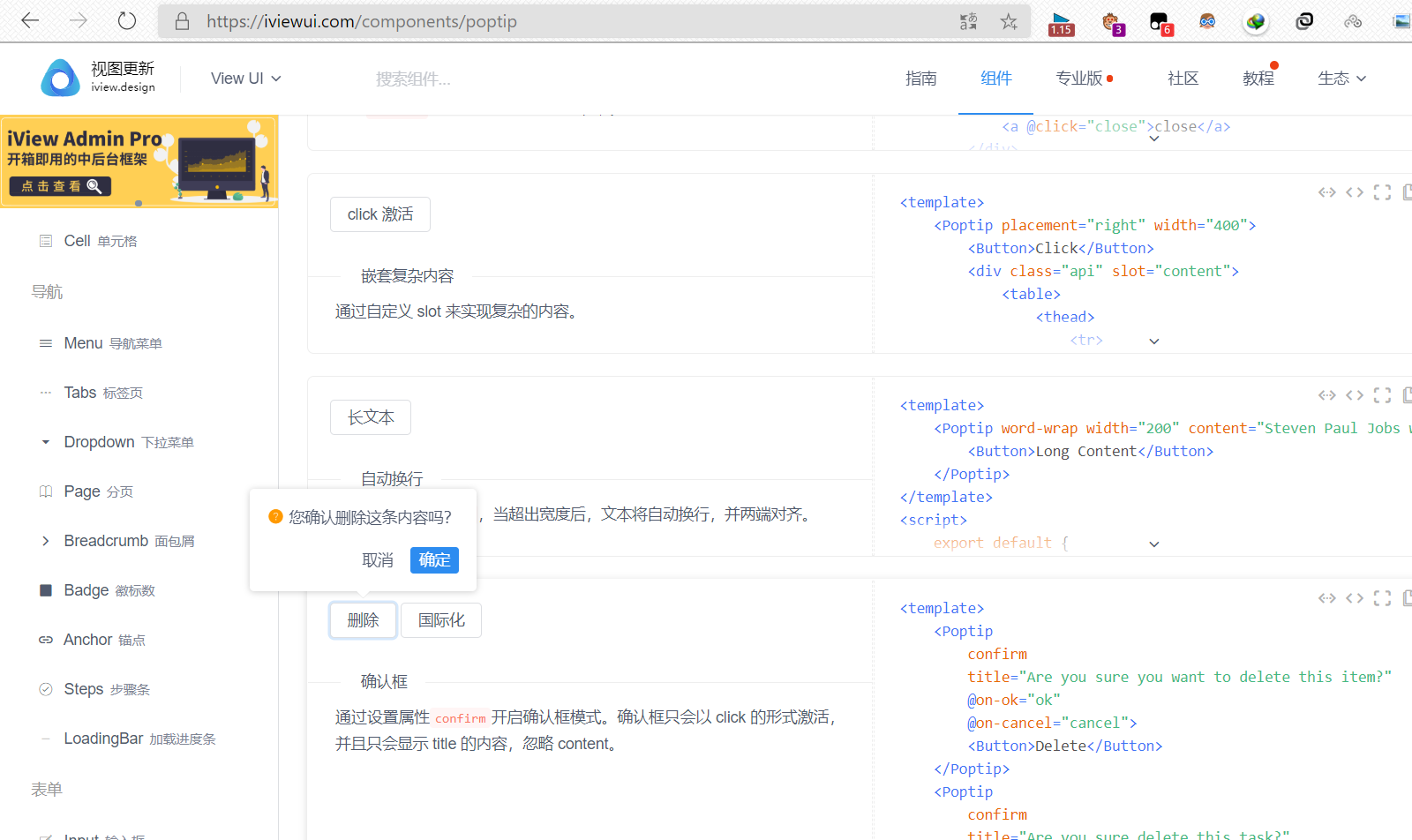Select the 组件 nav tab
The width and height of the screenshot is (1412, 840).
[x=996, y=79]
